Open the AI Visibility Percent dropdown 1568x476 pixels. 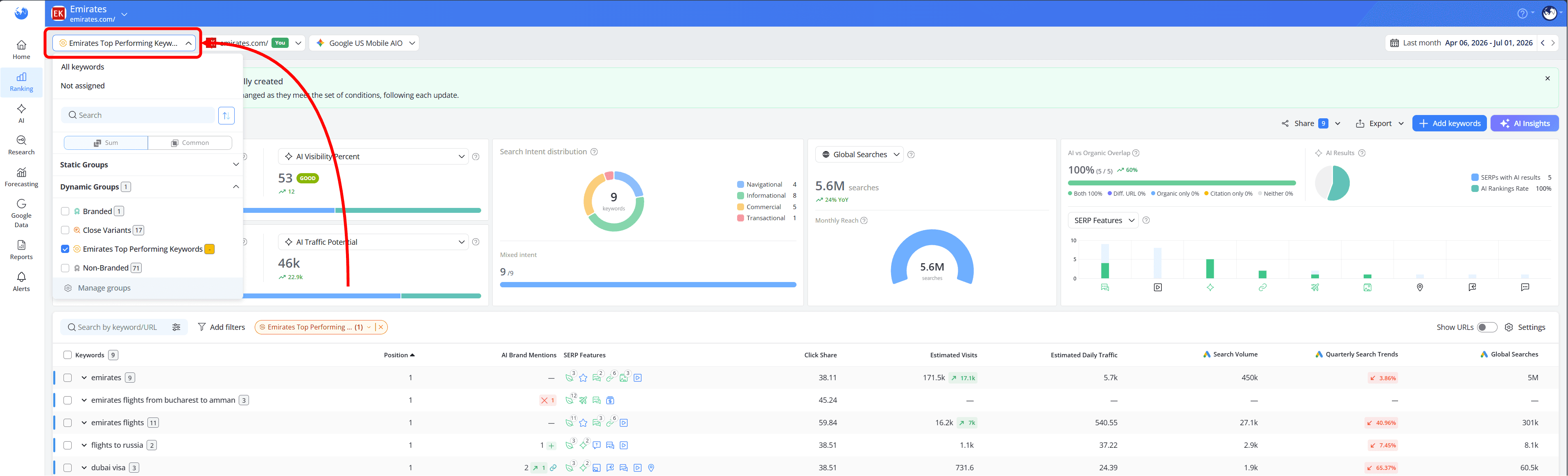pyautogui.click(x=373, y=157)
